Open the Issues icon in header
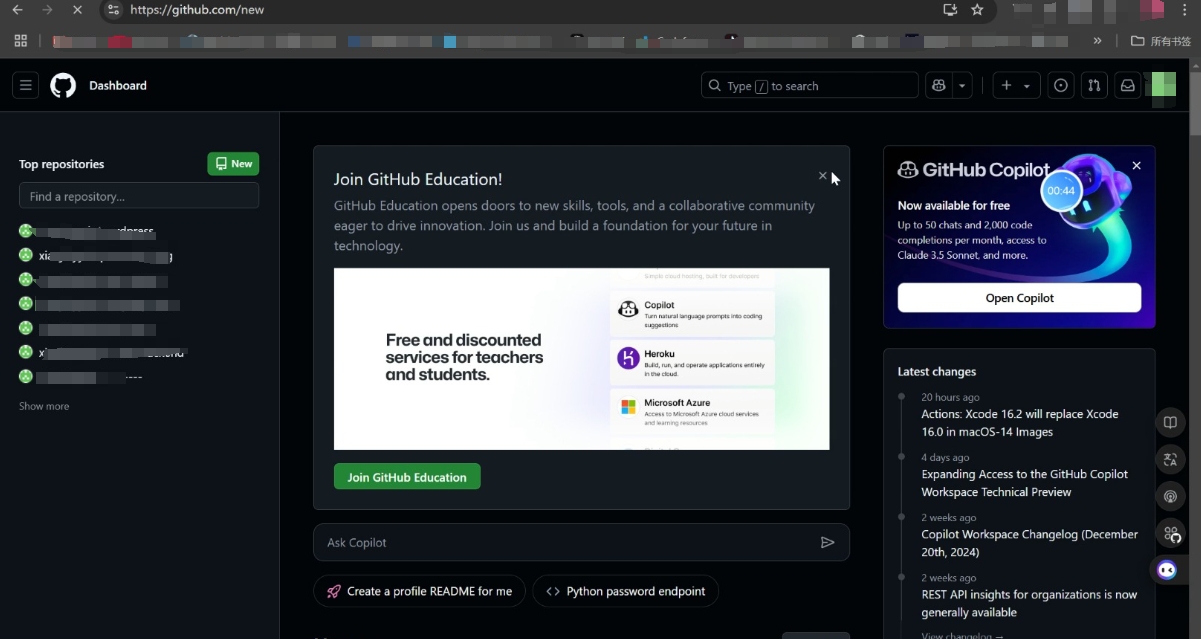 1061,86
